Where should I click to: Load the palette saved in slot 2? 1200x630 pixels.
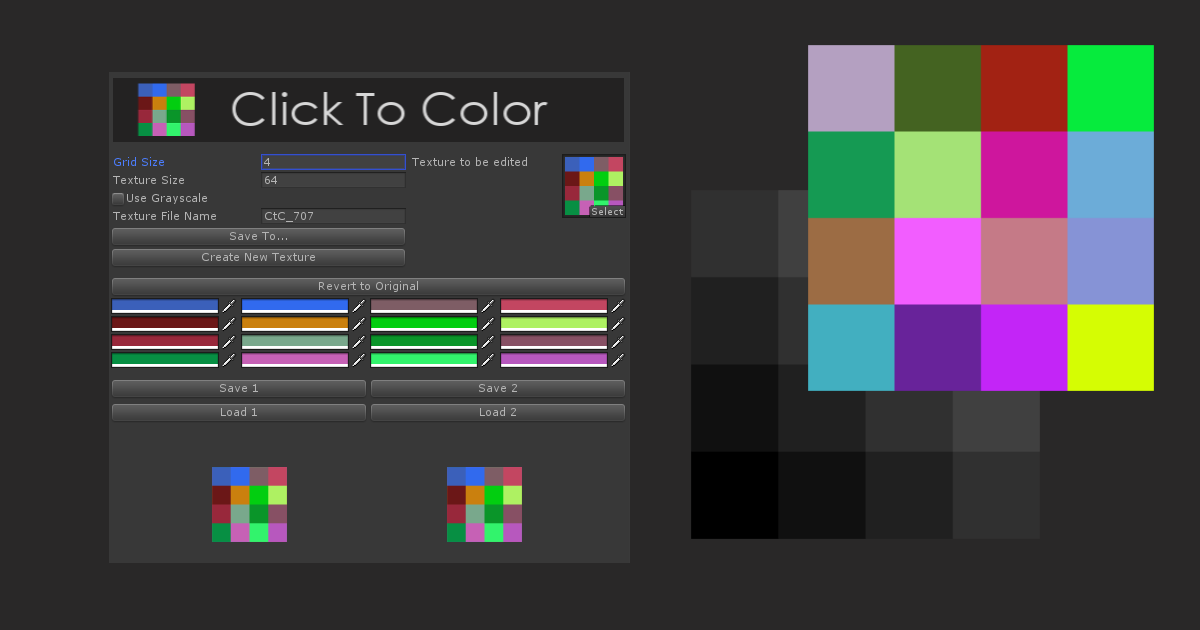497,411
